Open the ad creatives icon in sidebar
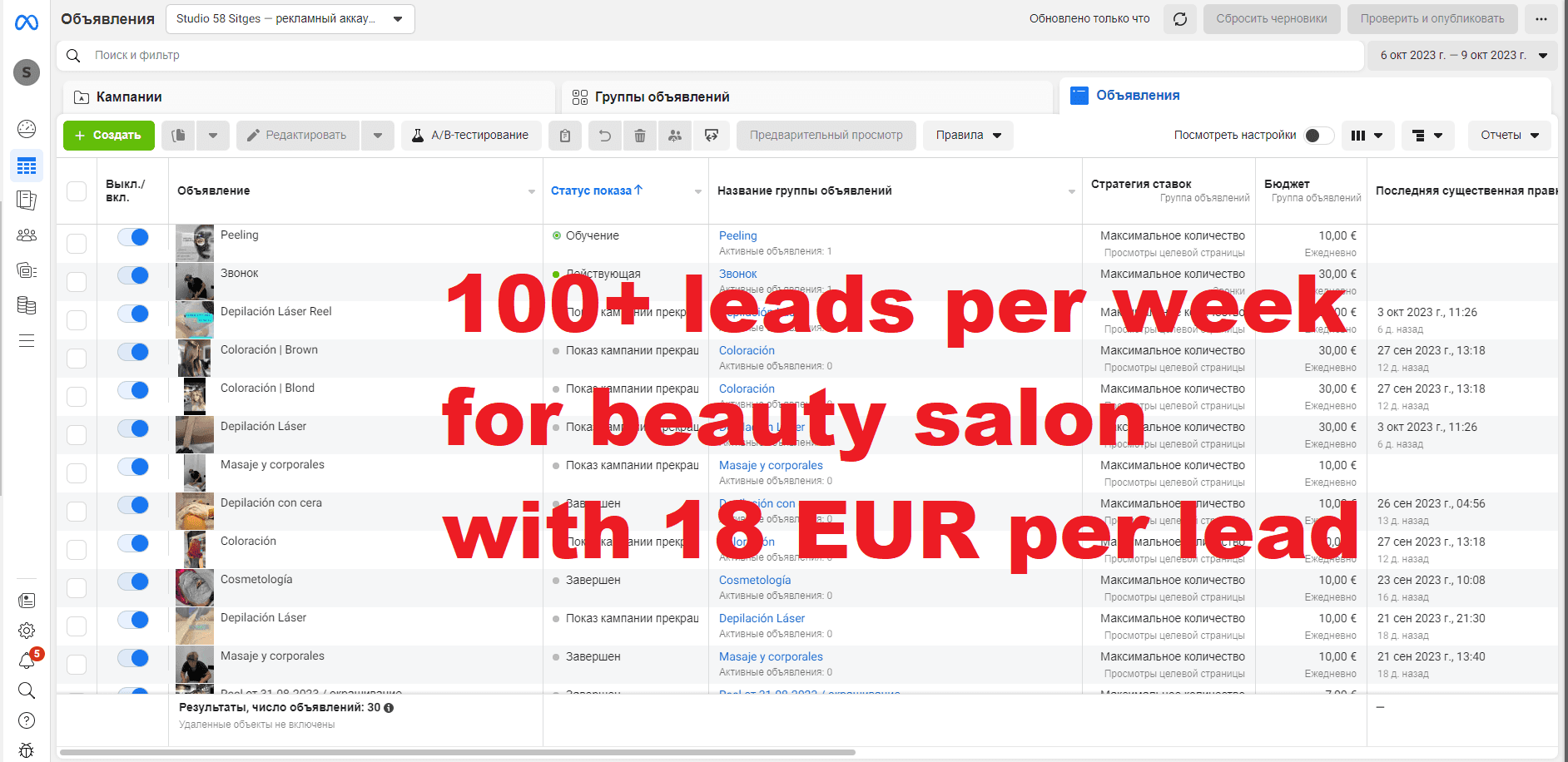Viewport: 1568px width, 762px height. pos(27,270)
